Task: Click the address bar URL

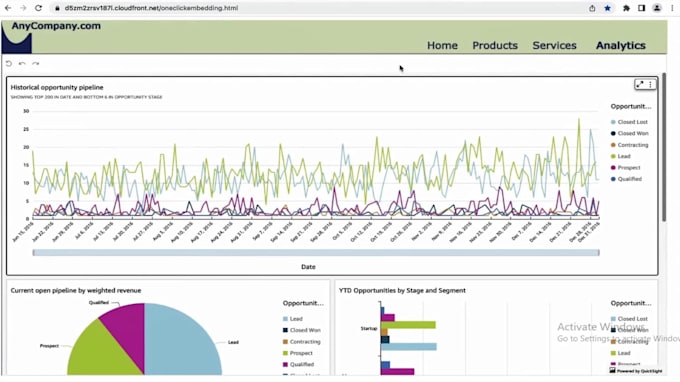Action: point(151,8)
